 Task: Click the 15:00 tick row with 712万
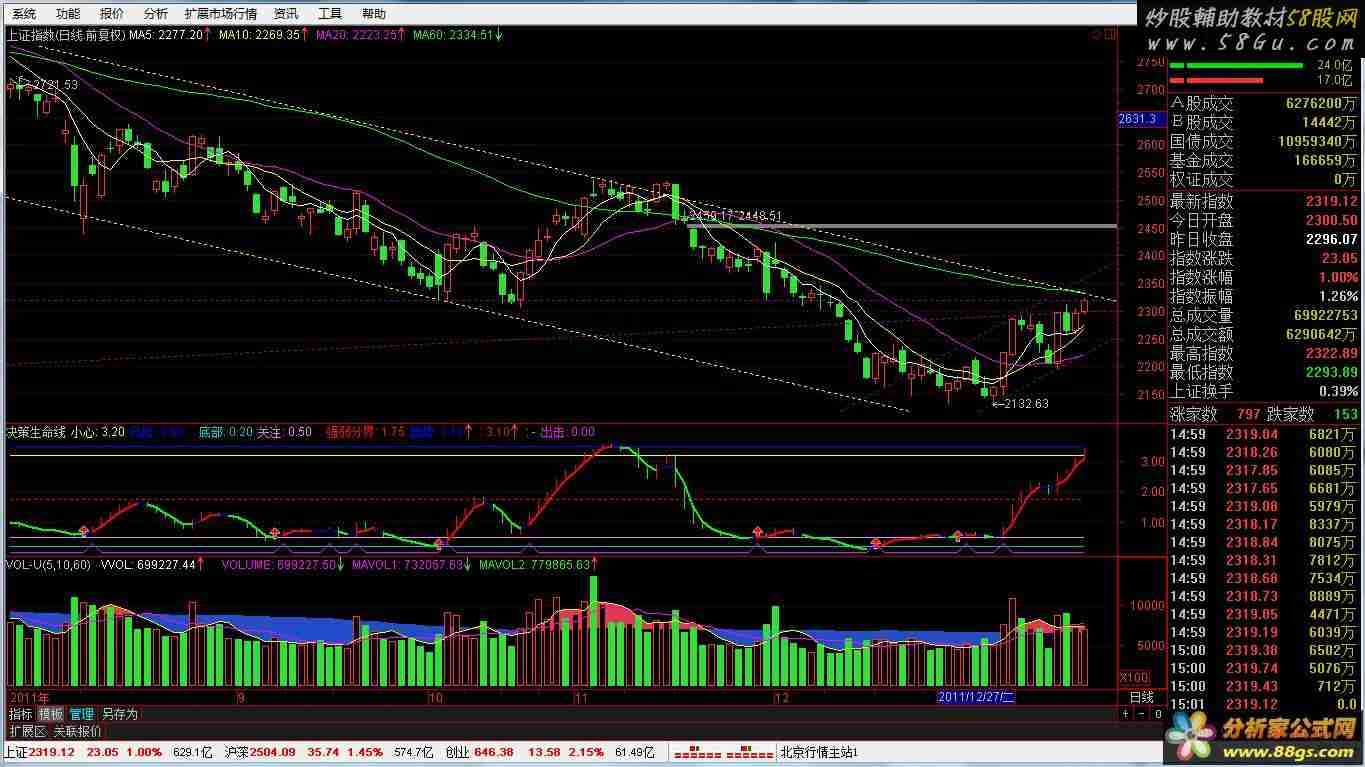[x=1265, y=686]
